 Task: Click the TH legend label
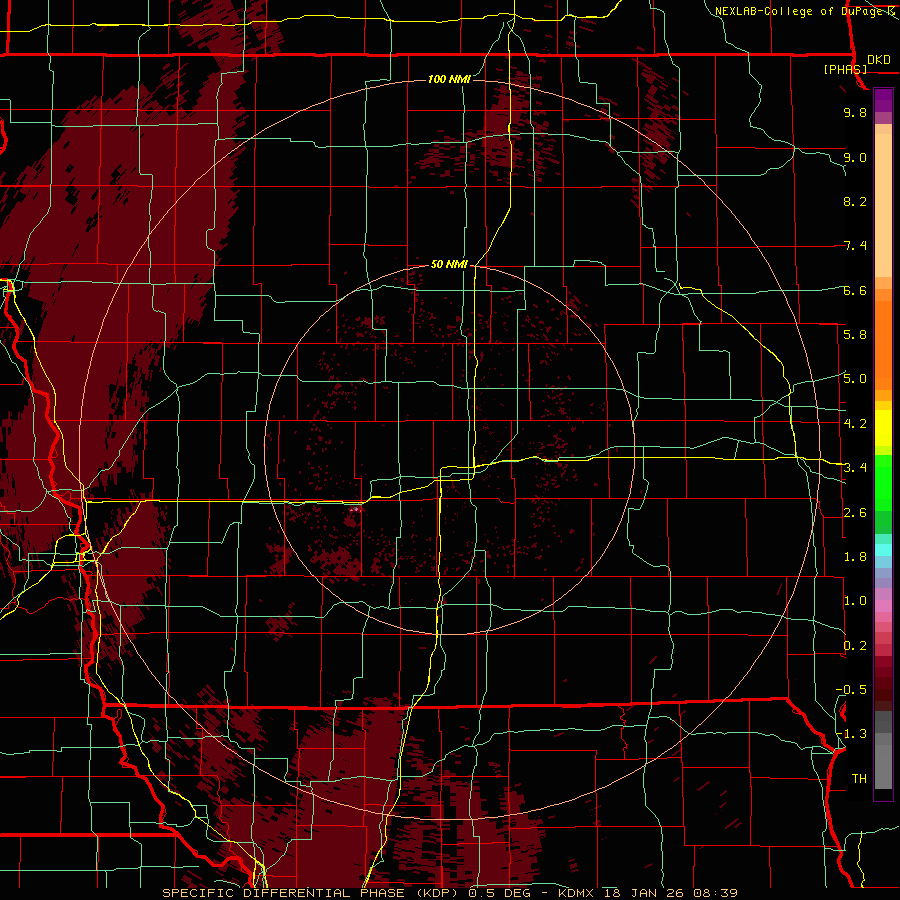859,779
